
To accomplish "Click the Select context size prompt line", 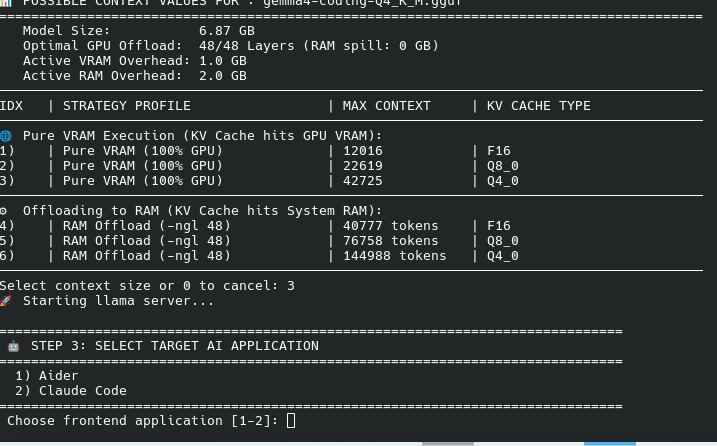I will click(x=147, y=286).
